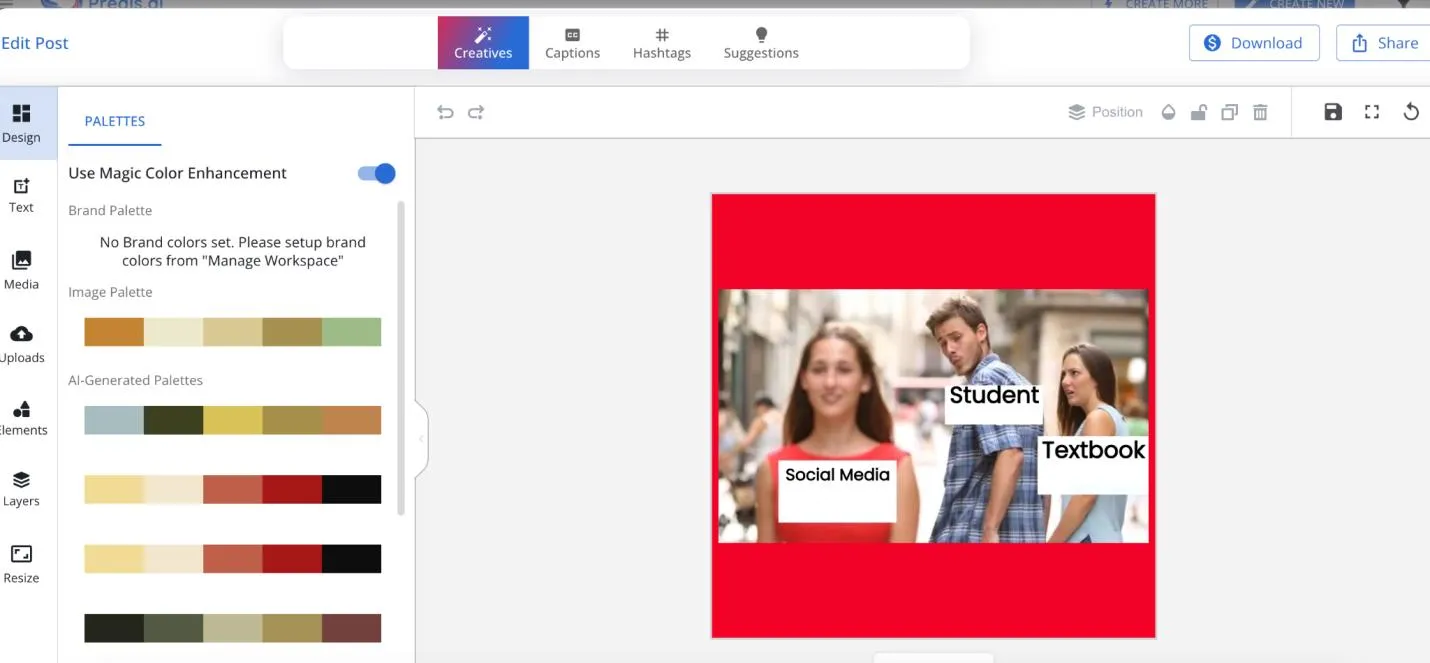Screen dimensions: 1430x663
Task: Select the PALETTES tab
Action: [115, 121]
